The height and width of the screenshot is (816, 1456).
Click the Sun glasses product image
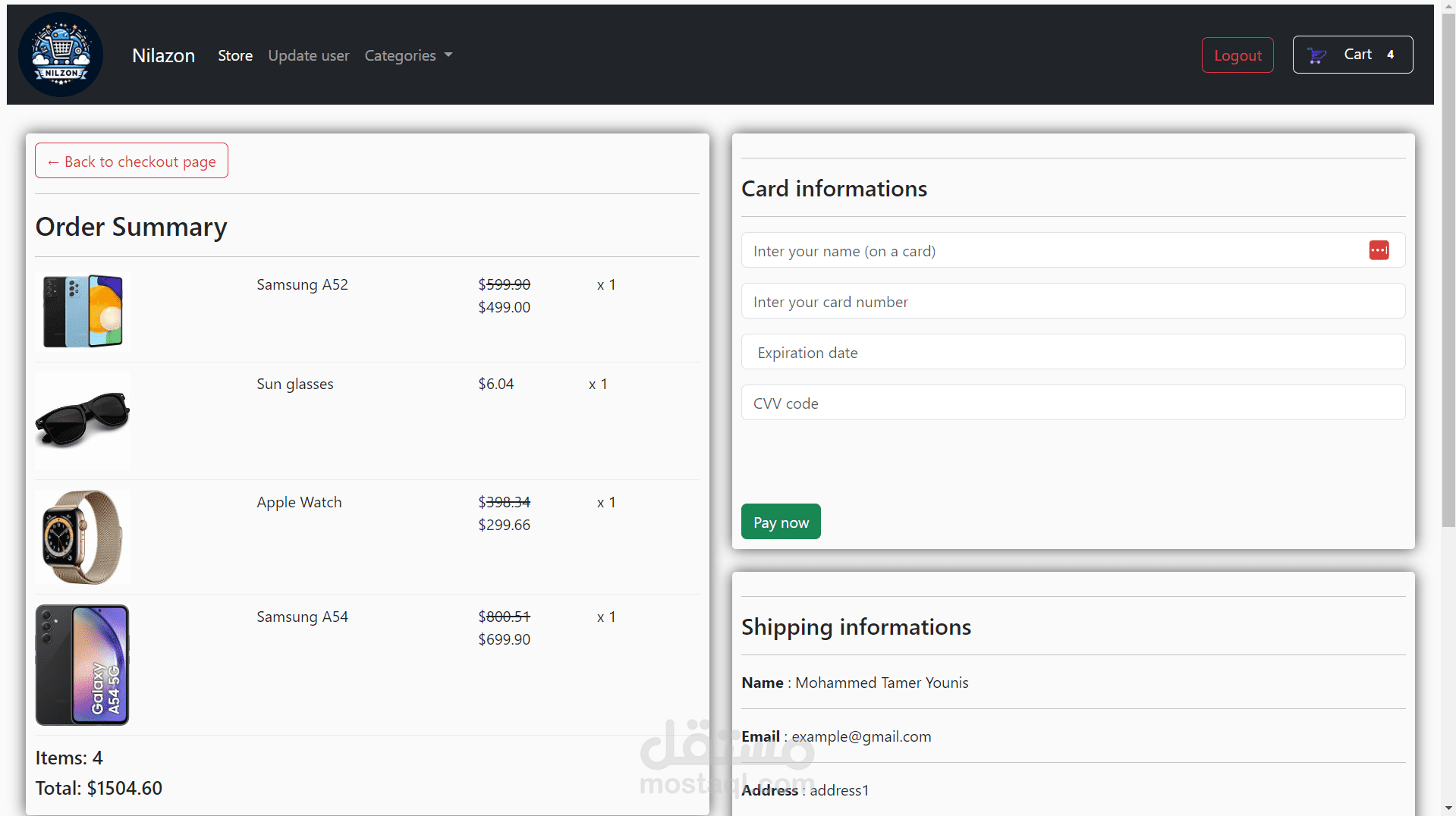click(83, 421)
